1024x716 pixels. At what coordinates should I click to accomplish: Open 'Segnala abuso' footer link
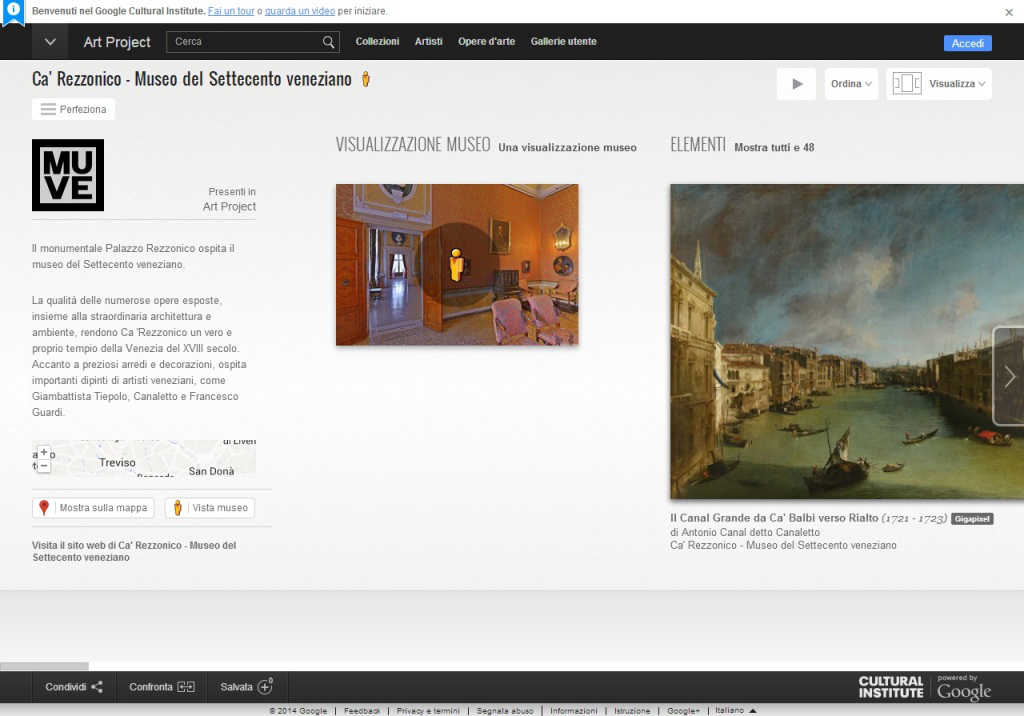[505, 711]
